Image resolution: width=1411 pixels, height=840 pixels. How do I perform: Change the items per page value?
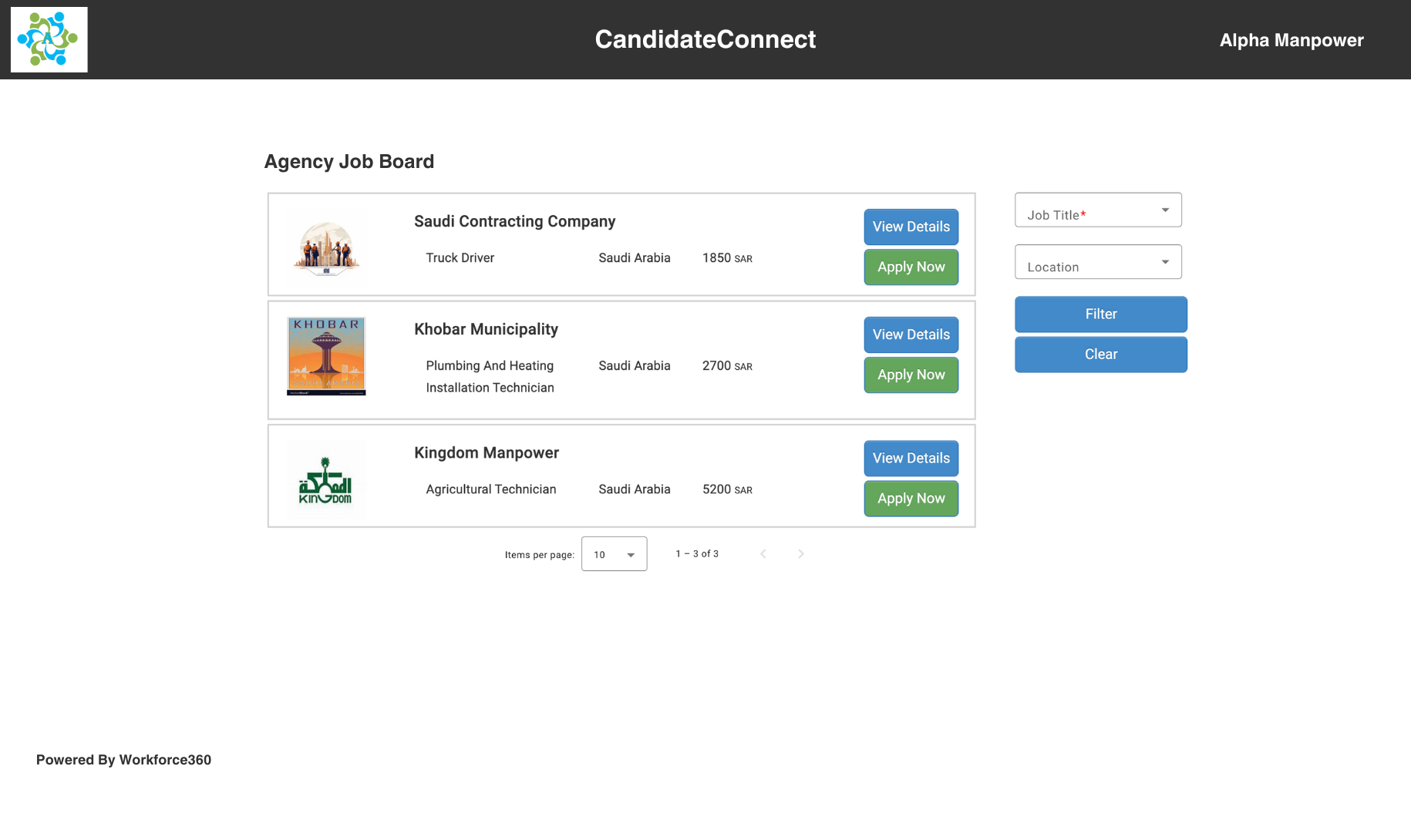point(614,553)
